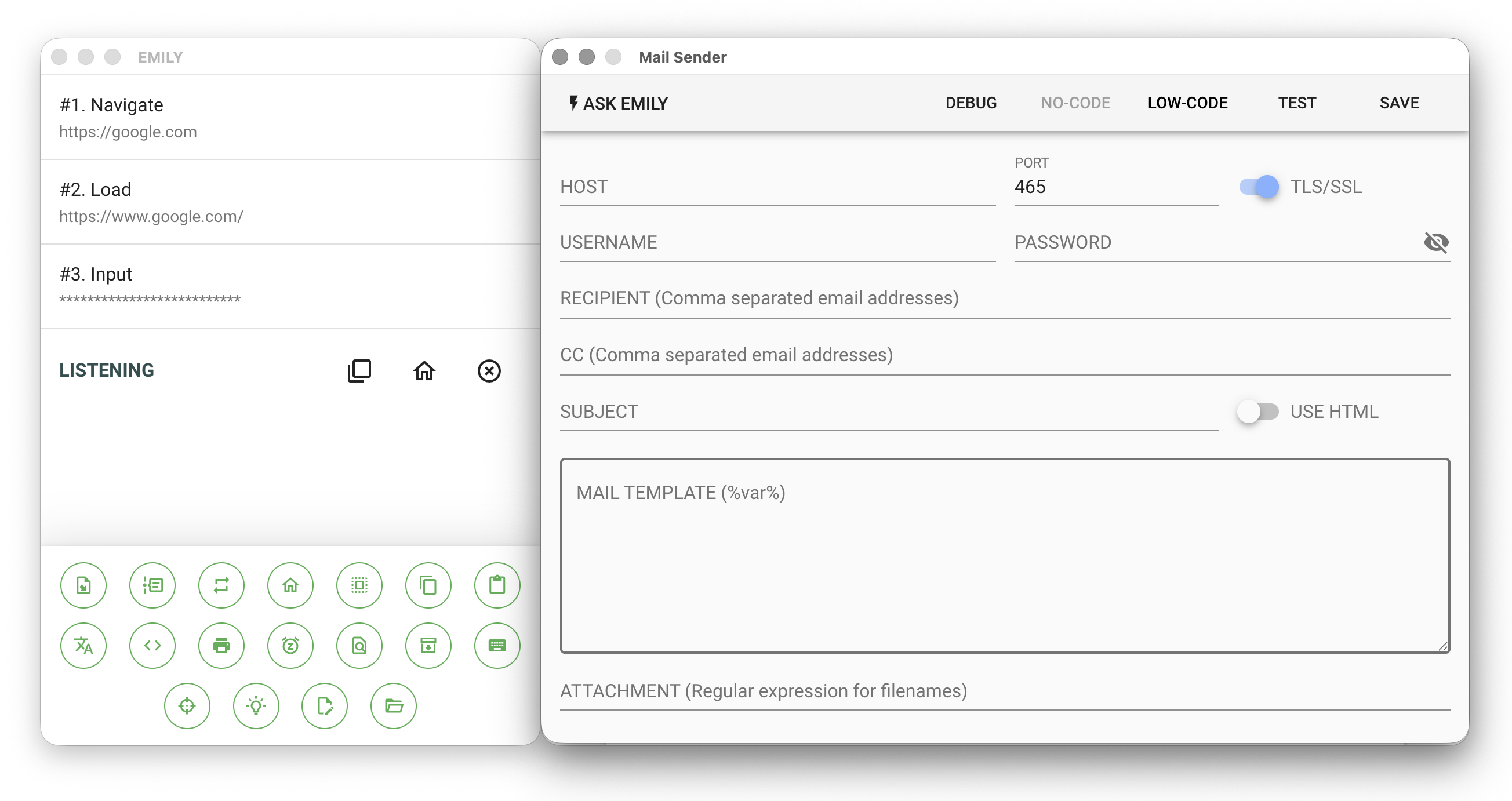The height and width of the screenshot is (801, 1512).
Task: Click the green clipboard paste icon
Action: tap(497, 585)
